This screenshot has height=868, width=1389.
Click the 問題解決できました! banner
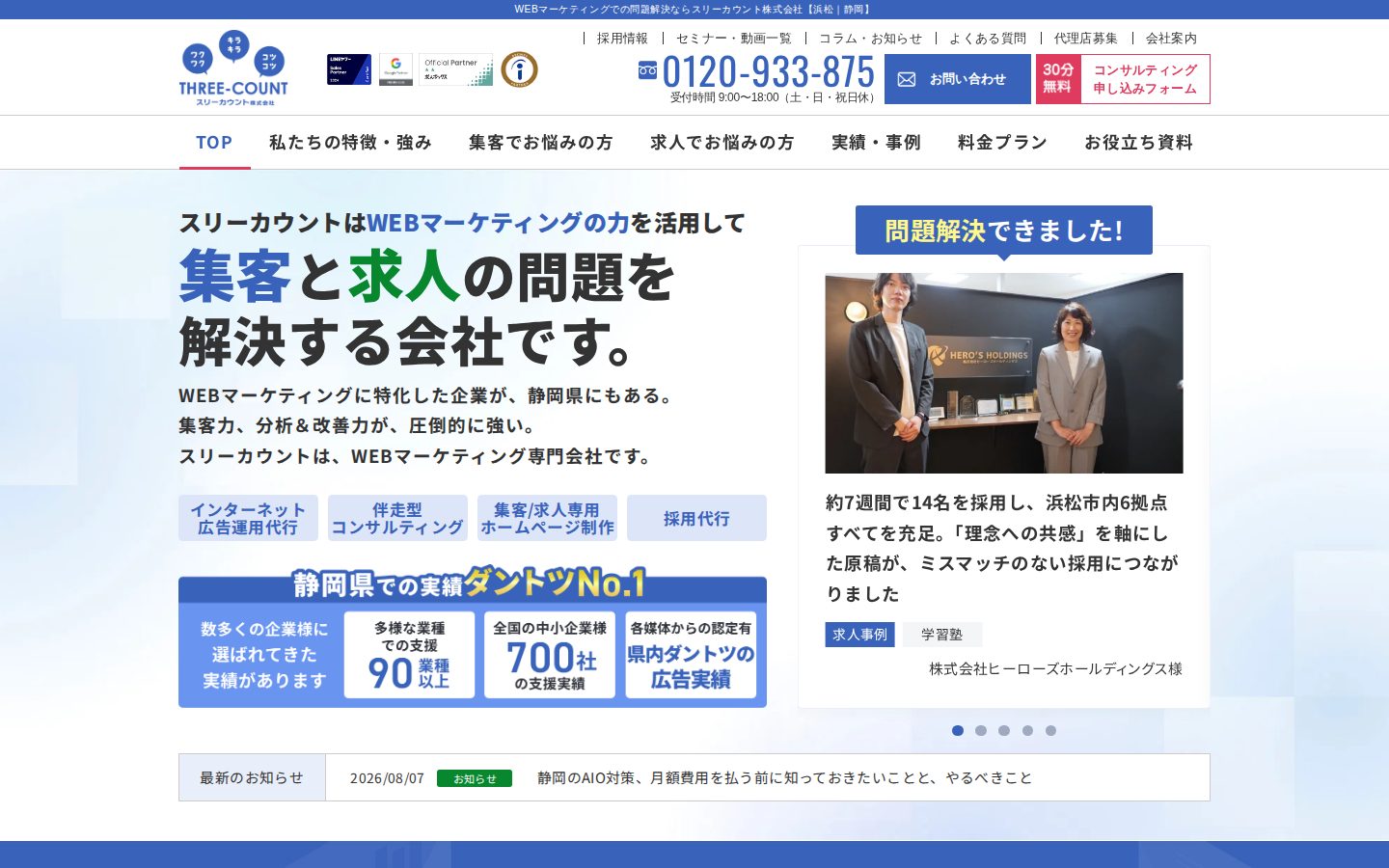point(1004,231)
